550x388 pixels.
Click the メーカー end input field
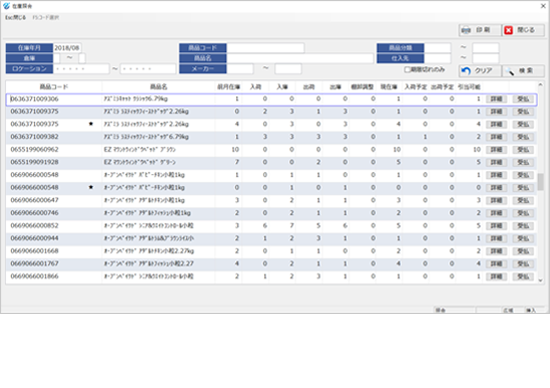[288, 69]
